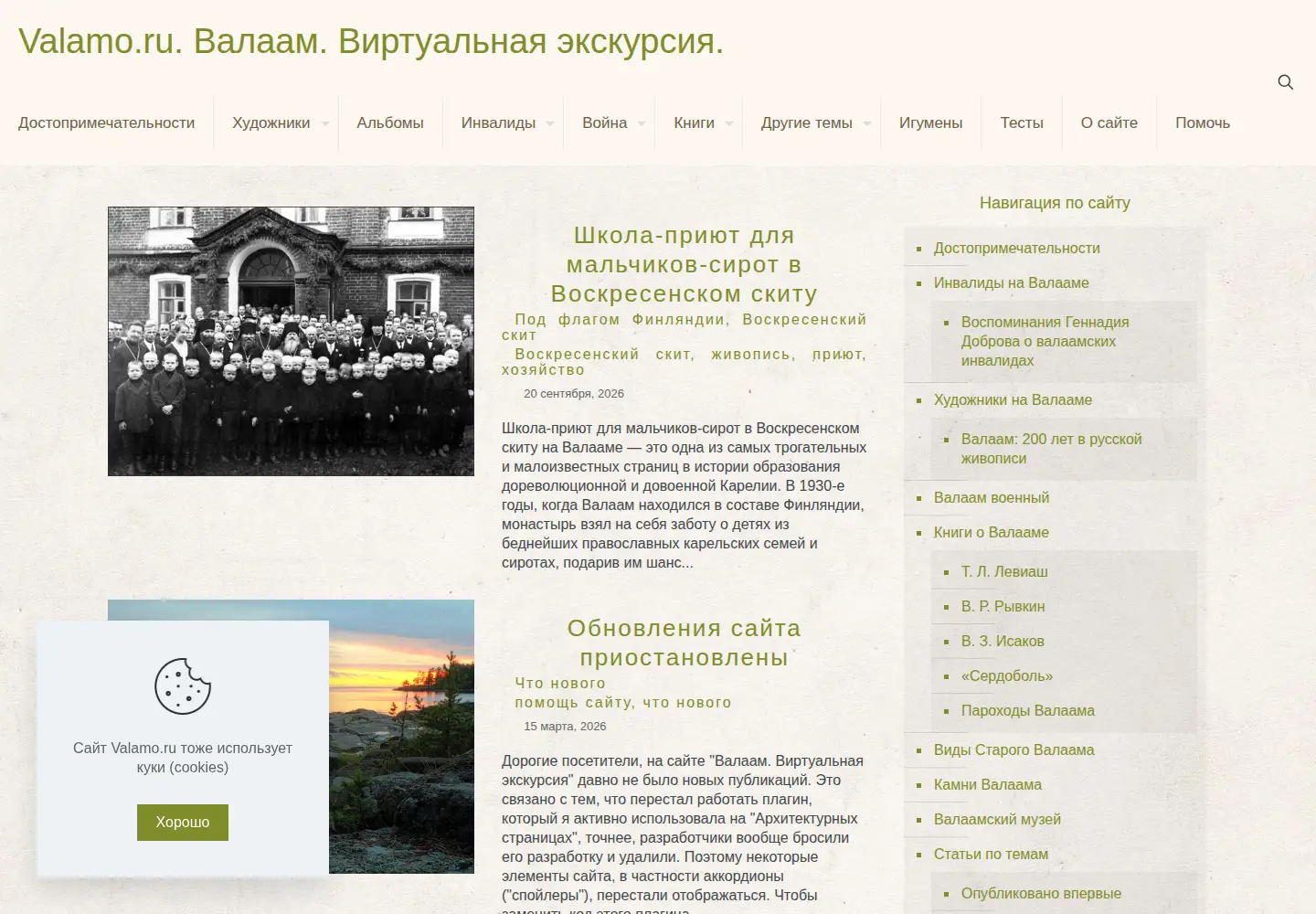Image resolution: width=1316 pixels, height=914 pixels.
Task: Open the Игумены menu item
Action: [x=930, y=122]
